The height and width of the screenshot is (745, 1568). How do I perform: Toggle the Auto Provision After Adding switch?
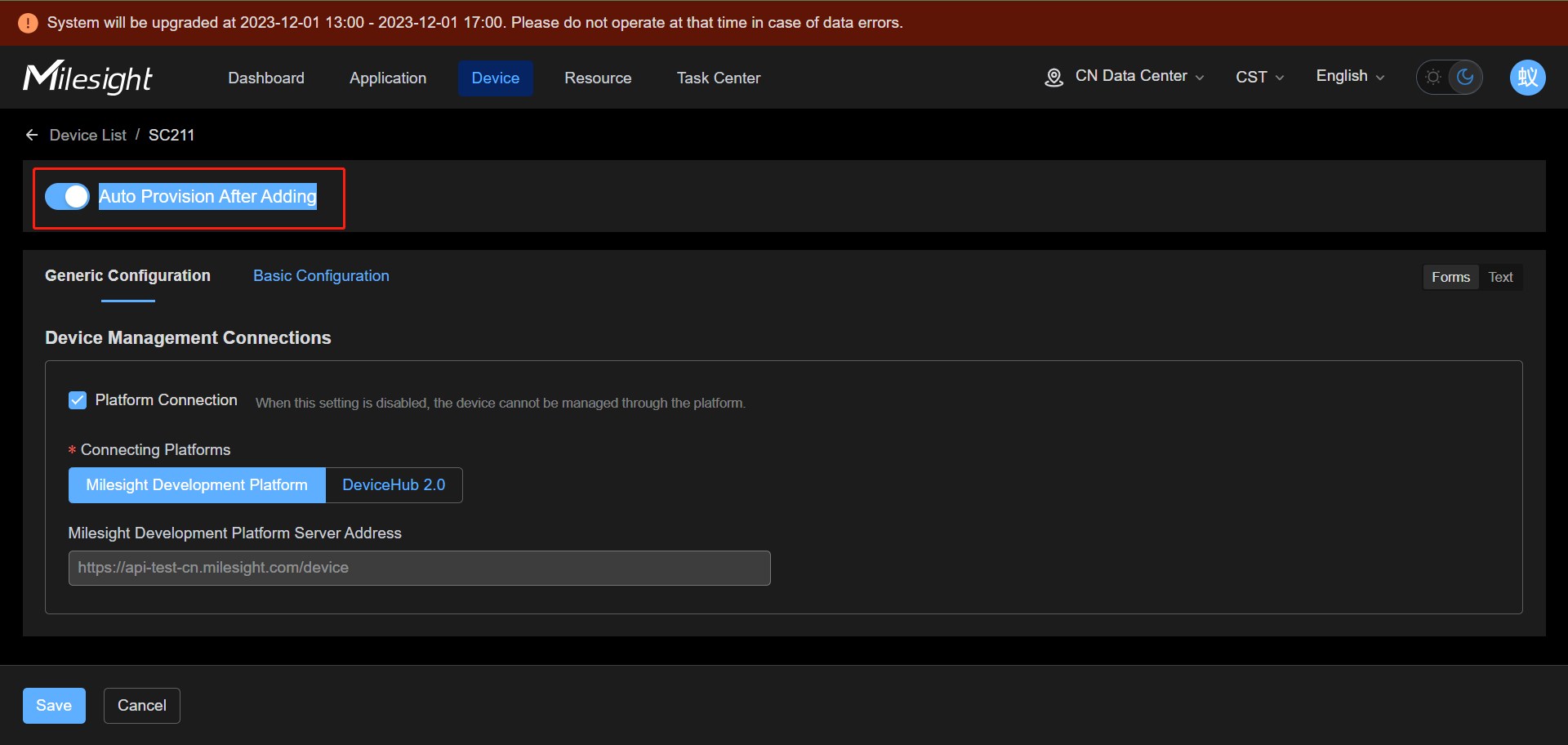point(67,196)
